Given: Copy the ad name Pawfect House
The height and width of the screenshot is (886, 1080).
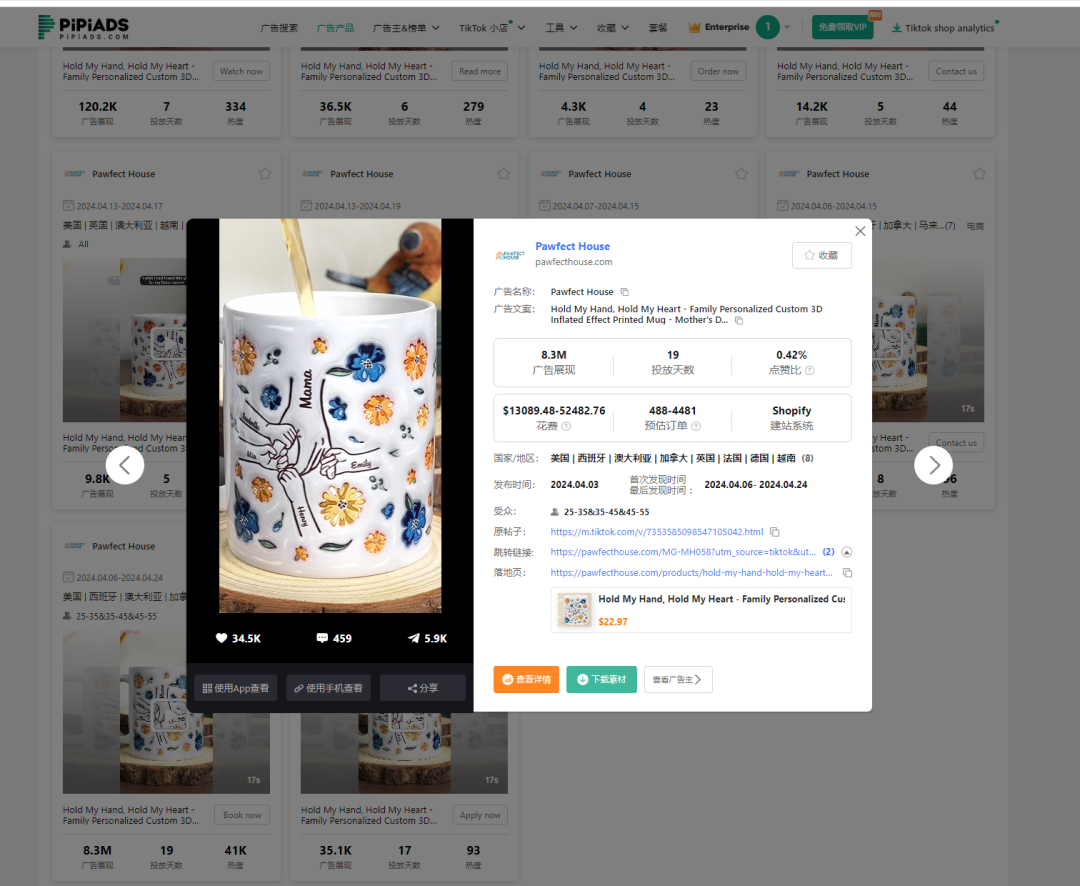Looking at the screenshot, I should click(x=625, y=292).
